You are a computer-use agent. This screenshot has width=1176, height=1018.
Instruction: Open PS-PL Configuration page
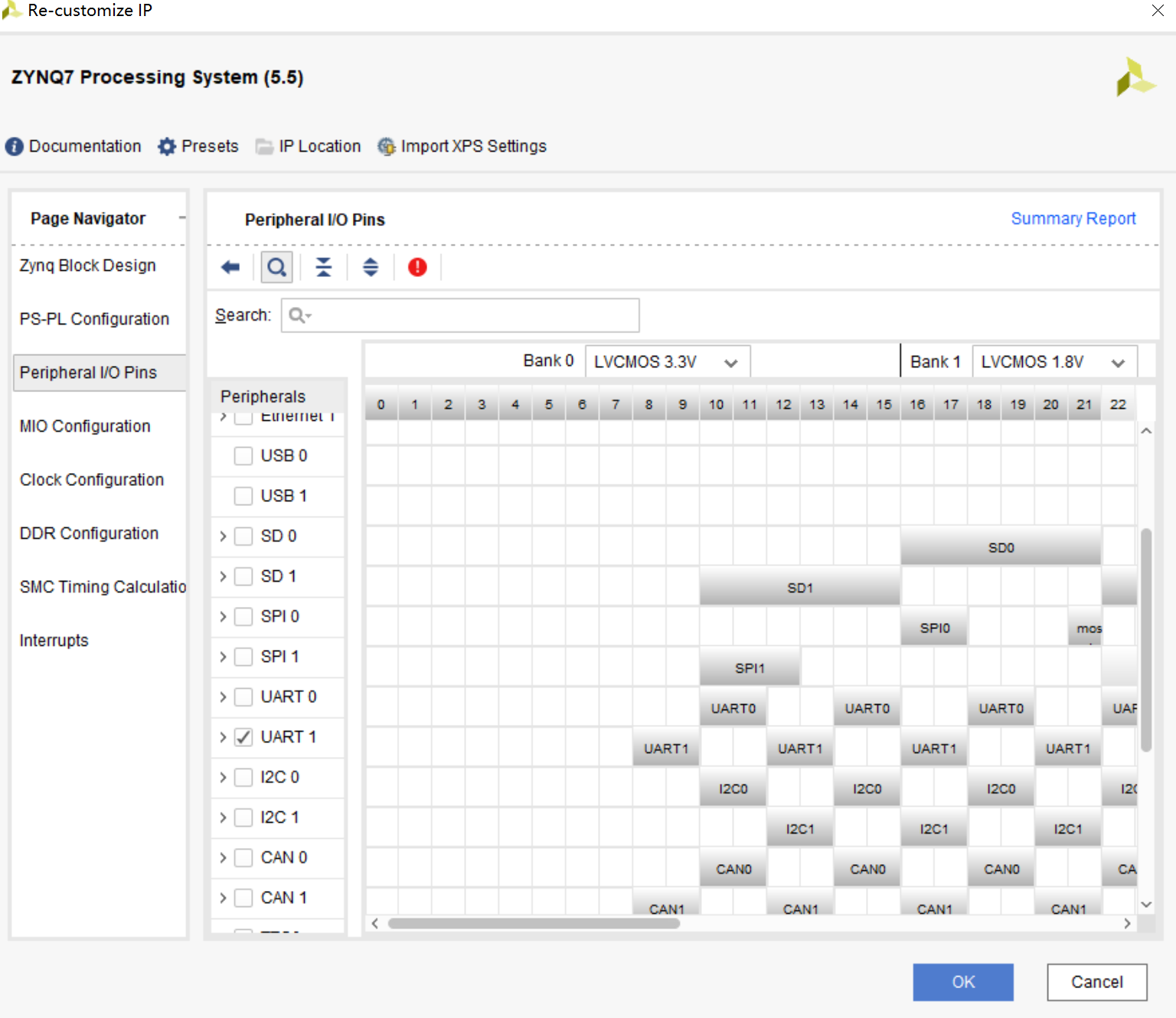pos(94,319)
